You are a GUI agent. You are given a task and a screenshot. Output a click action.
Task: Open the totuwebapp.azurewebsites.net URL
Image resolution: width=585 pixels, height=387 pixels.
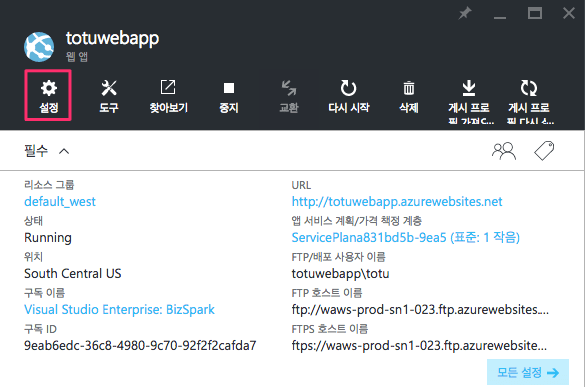pos(397,202)
